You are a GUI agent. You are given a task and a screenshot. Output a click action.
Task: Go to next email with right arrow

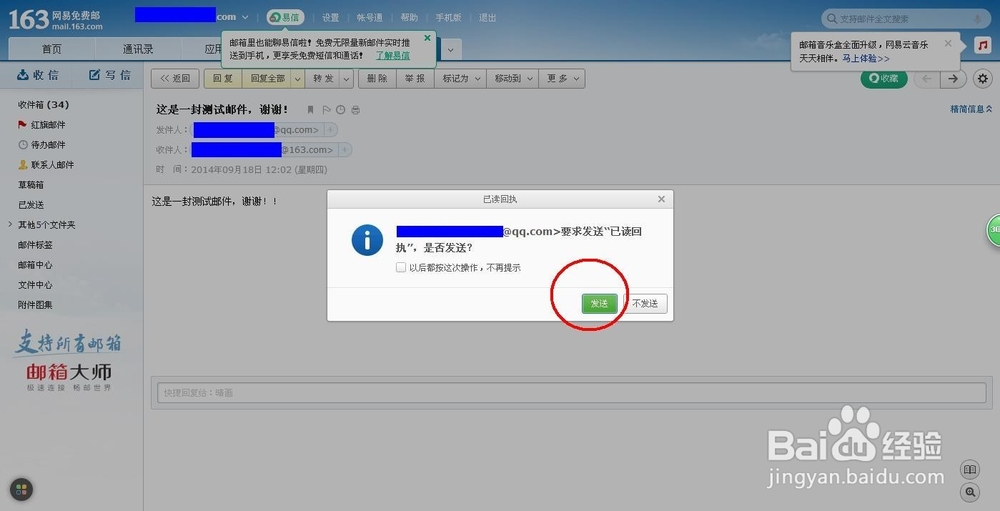click(x=953, y=78)
